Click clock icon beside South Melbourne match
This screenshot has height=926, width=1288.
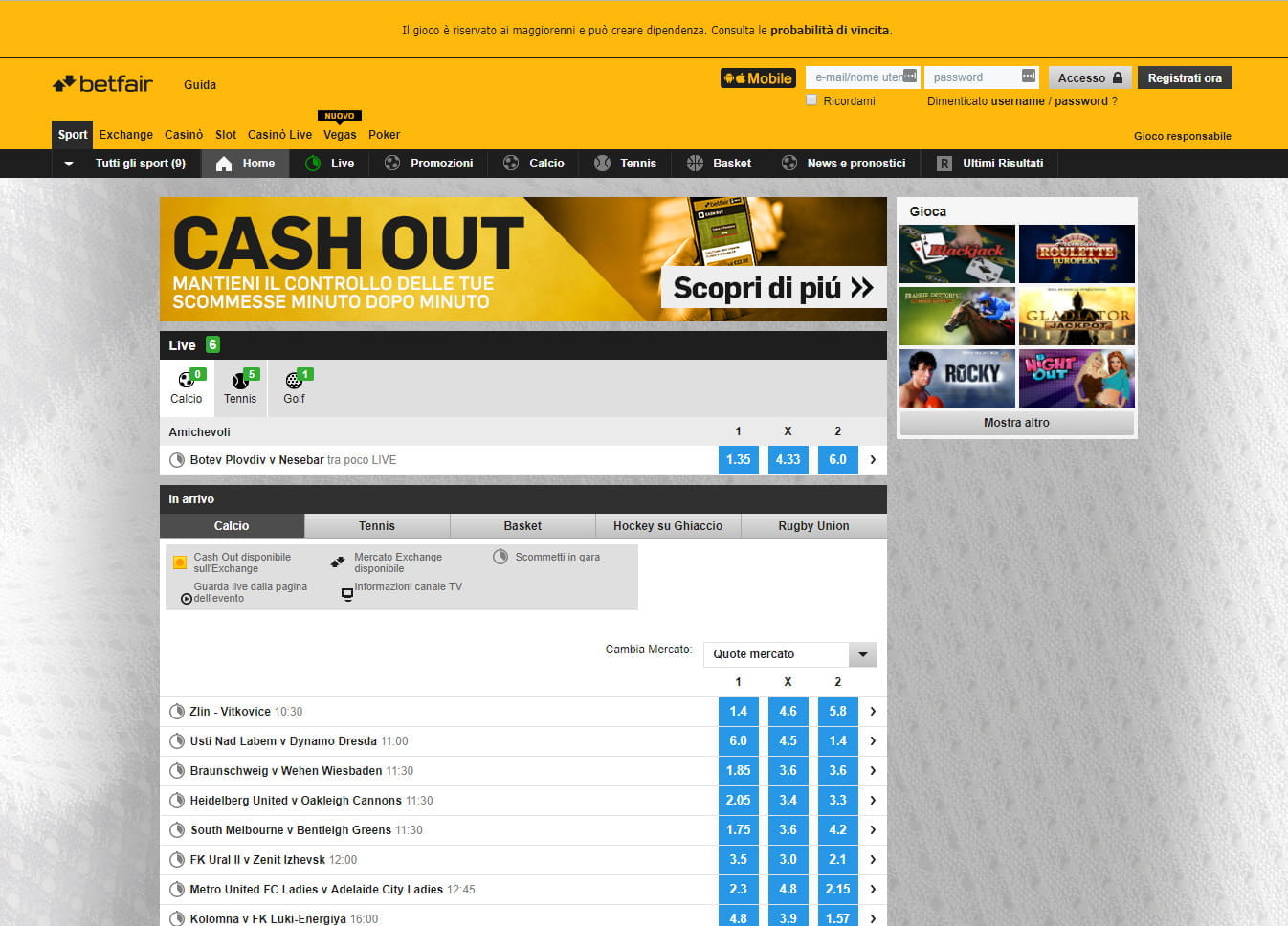(x=177, y=830)
